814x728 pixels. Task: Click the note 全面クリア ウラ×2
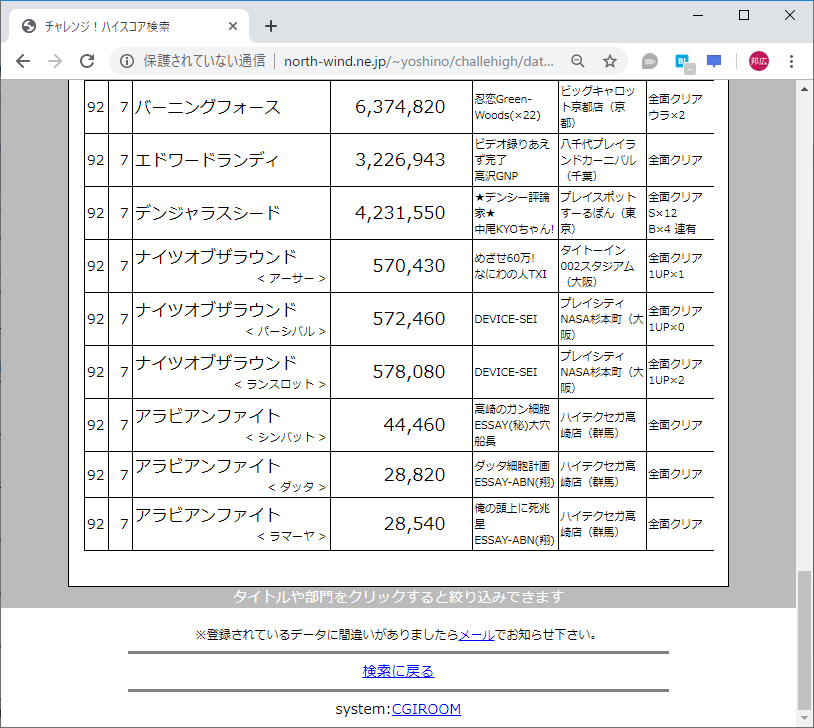tap(675, 107)
